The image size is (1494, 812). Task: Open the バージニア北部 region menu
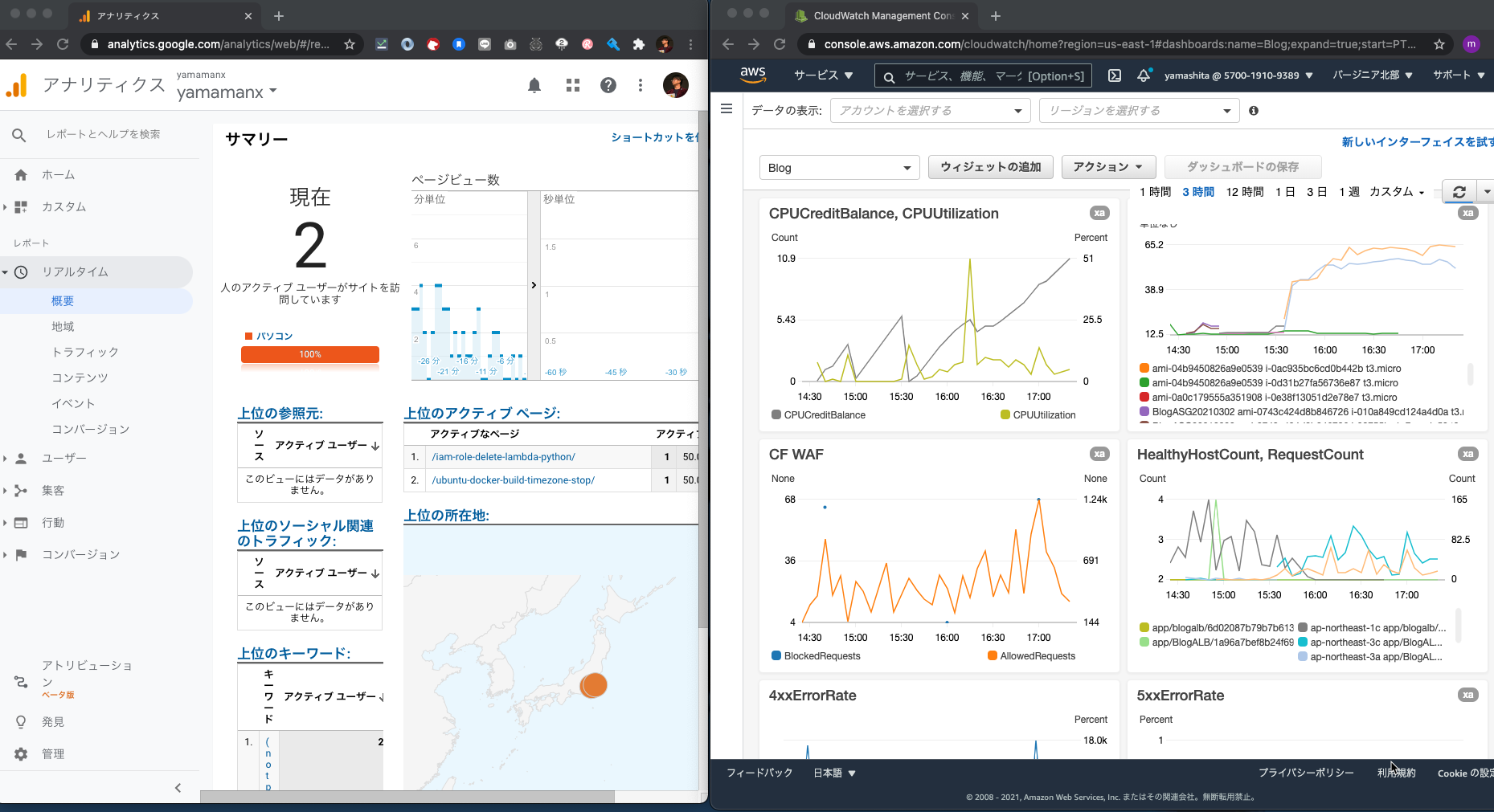pos(1372,75)
